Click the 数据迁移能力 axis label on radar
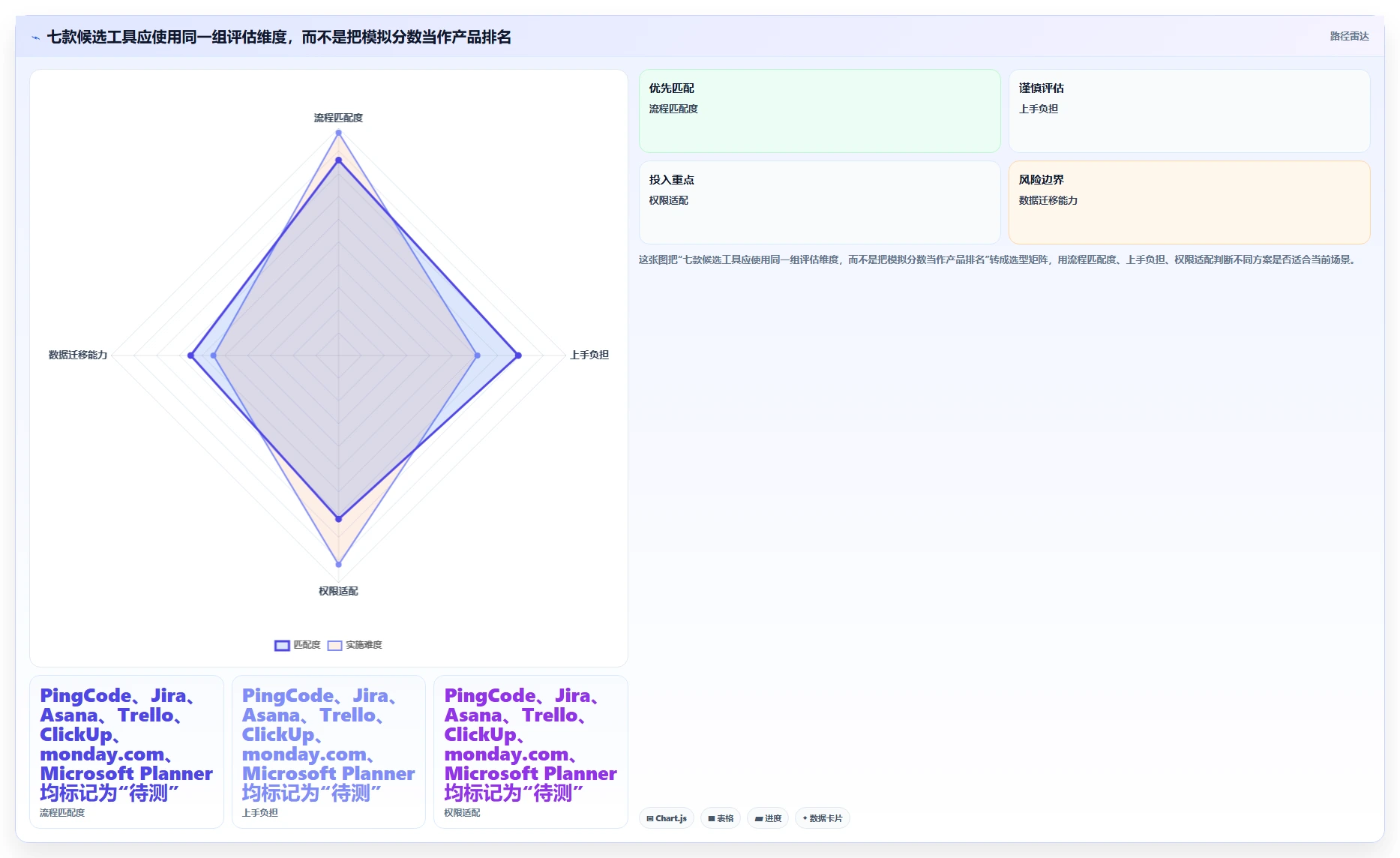 point(78,355)
